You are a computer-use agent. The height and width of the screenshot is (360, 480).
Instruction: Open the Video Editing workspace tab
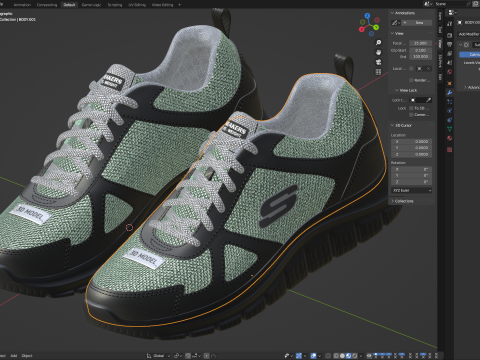coord(163,5)
